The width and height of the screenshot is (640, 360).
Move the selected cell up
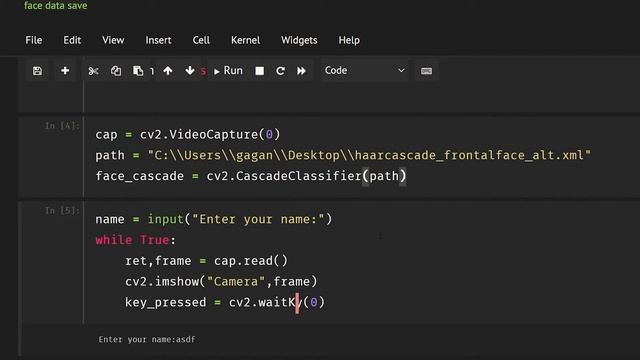tap(168, 71)
